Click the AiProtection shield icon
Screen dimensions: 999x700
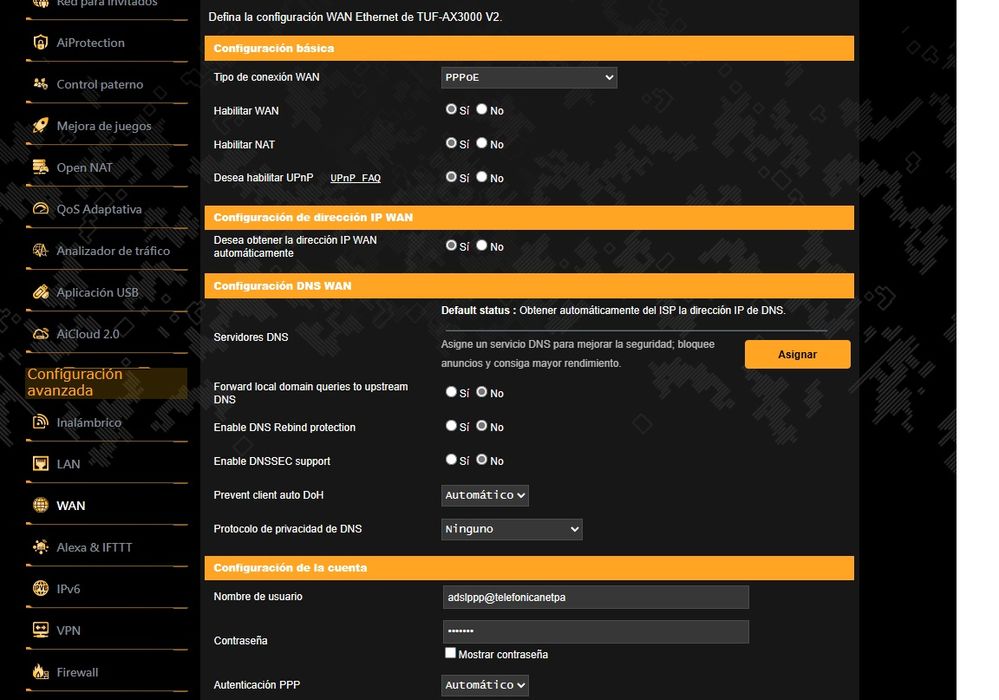[x=40, y=43]
